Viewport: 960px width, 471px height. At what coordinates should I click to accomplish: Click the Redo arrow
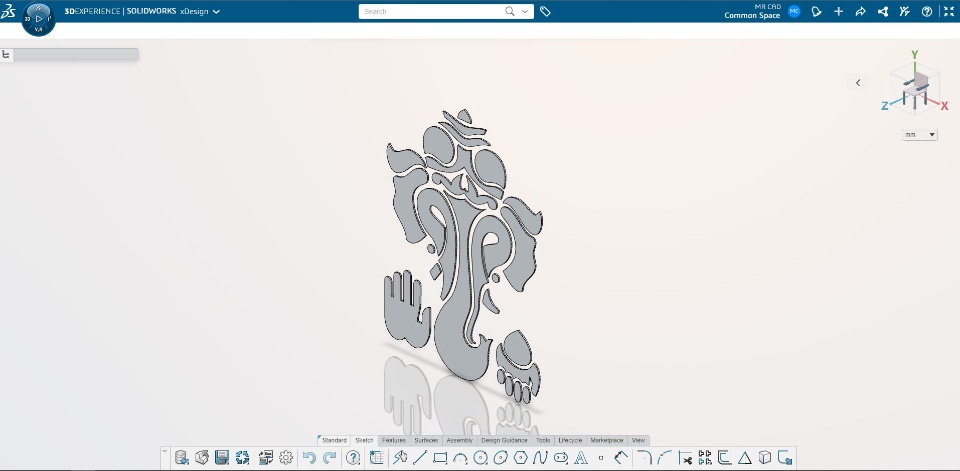pyautogui.click(x=329, y=458)
